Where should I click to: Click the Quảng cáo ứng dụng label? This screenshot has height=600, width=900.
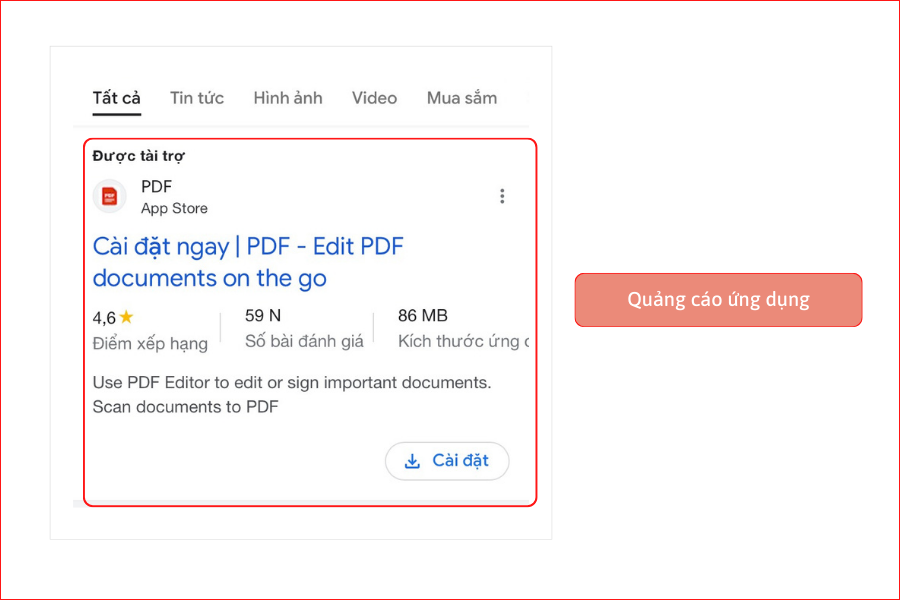(718, 300)
